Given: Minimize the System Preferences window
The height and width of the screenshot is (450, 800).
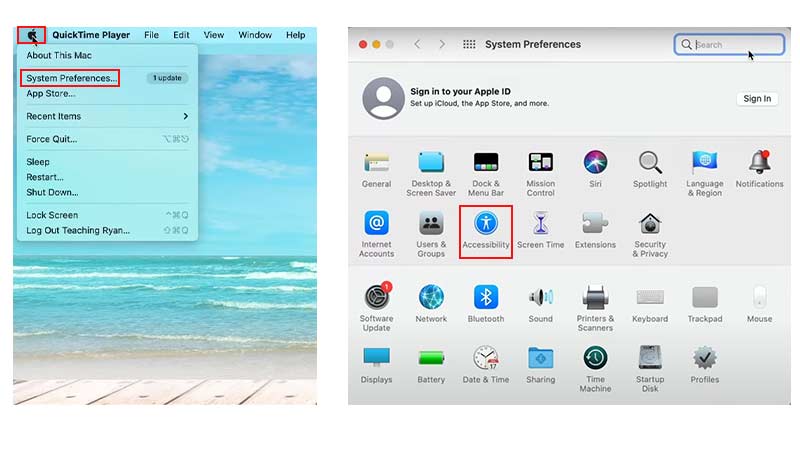Looking at the screenshot, I should 376,44.
